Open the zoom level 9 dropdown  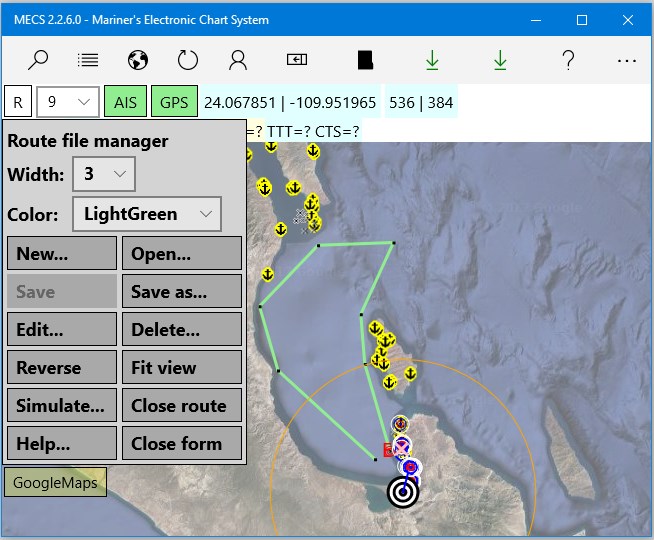[68, 102]
